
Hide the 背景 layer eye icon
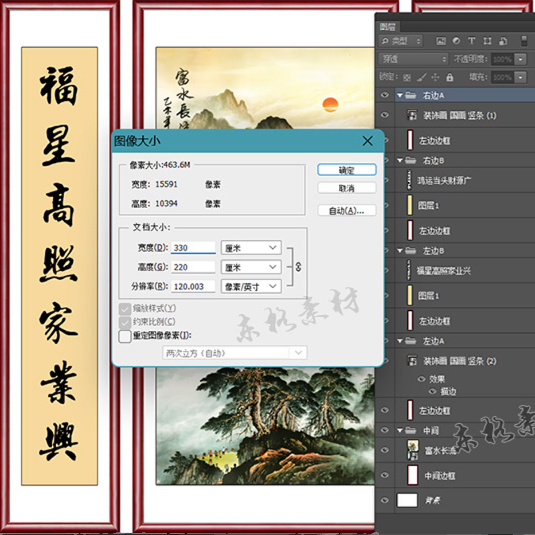[385, 500]
